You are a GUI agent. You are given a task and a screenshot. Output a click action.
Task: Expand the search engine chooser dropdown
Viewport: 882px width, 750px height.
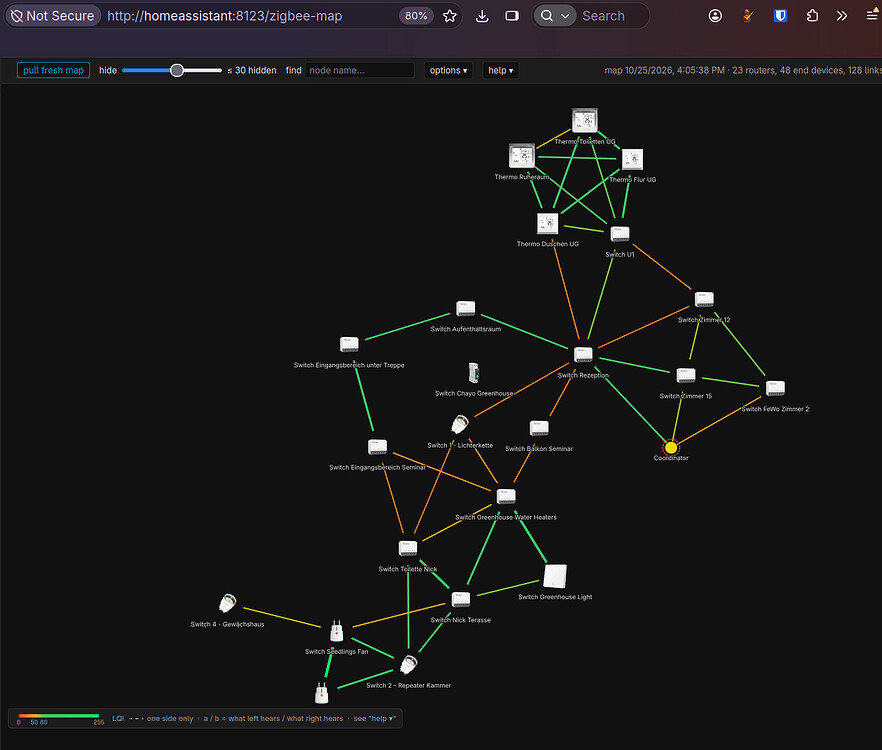[x=555, y=16]
